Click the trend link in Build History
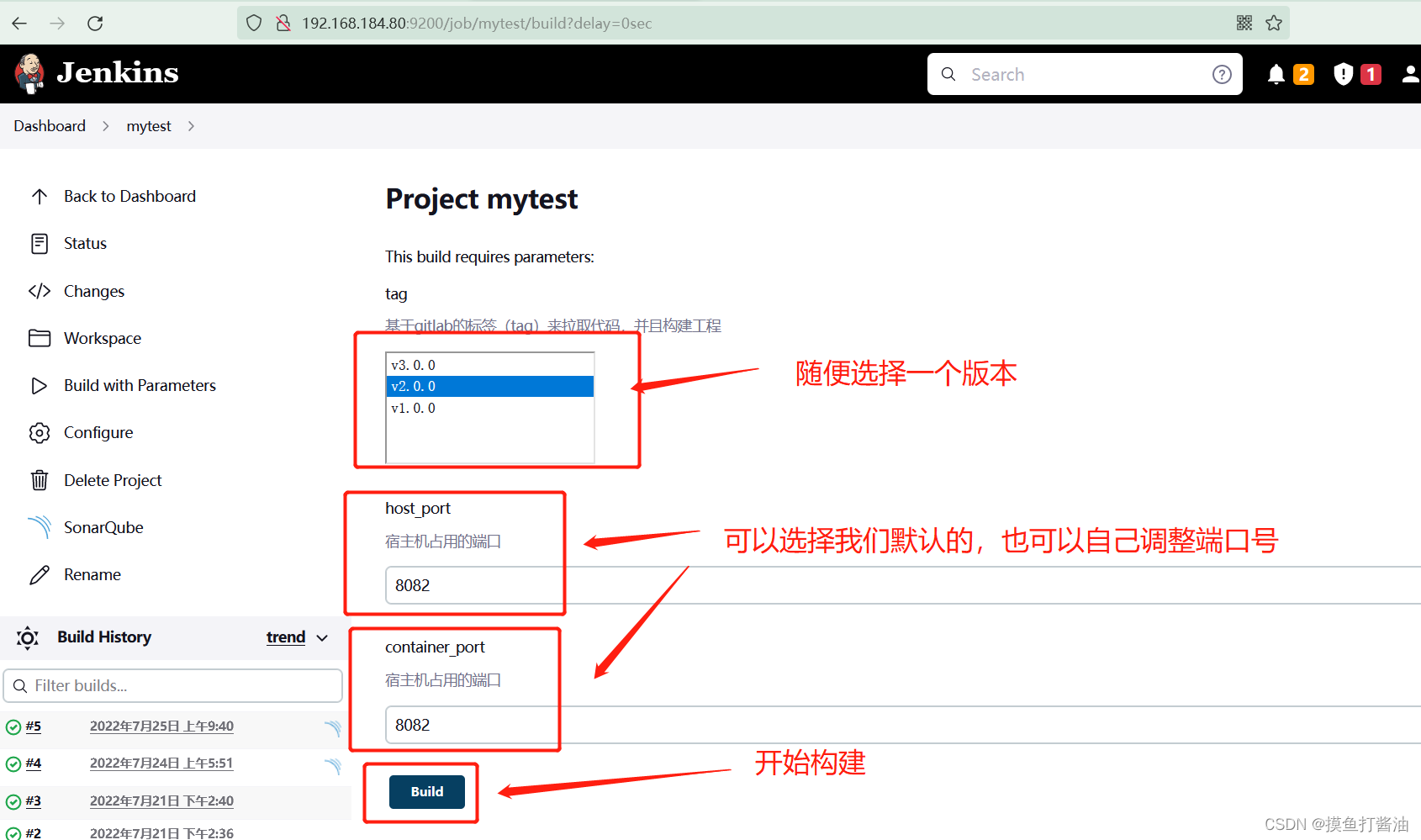The height and width of the screenshot is (840, 1421). click(x=286, y=637)
